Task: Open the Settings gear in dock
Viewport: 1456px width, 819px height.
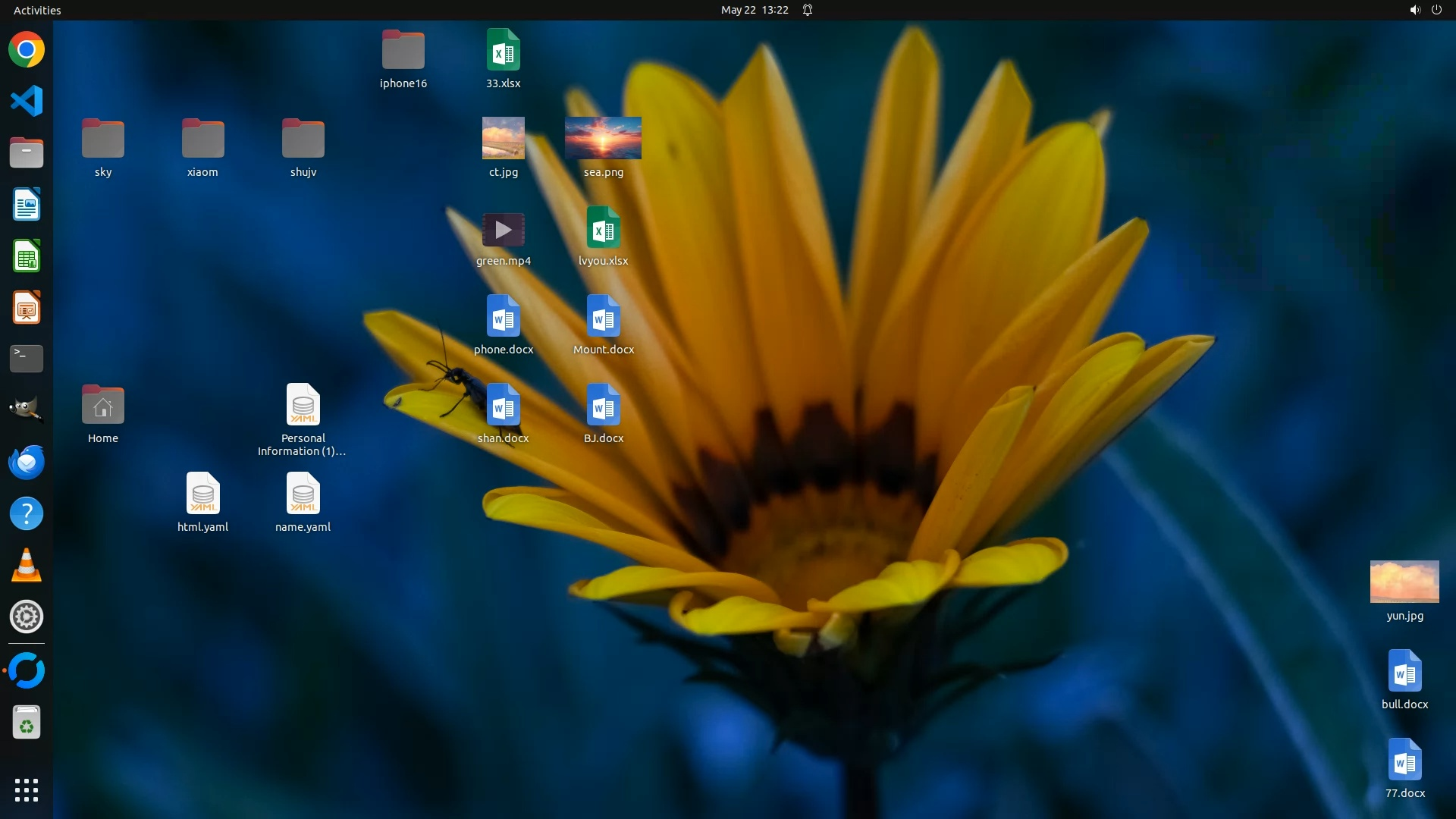Action: [27, 617]
